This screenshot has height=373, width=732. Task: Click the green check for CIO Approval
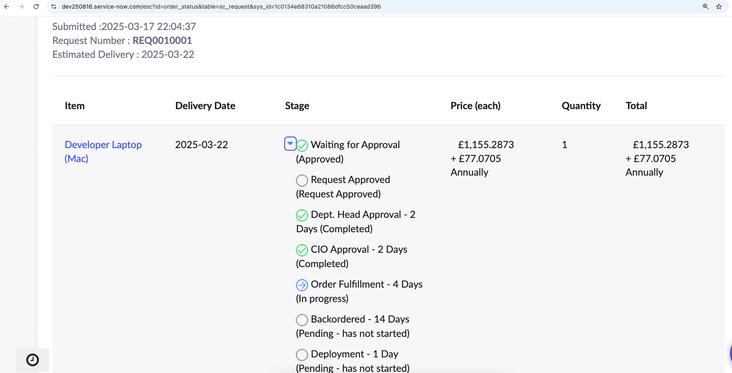coord(302,250)
